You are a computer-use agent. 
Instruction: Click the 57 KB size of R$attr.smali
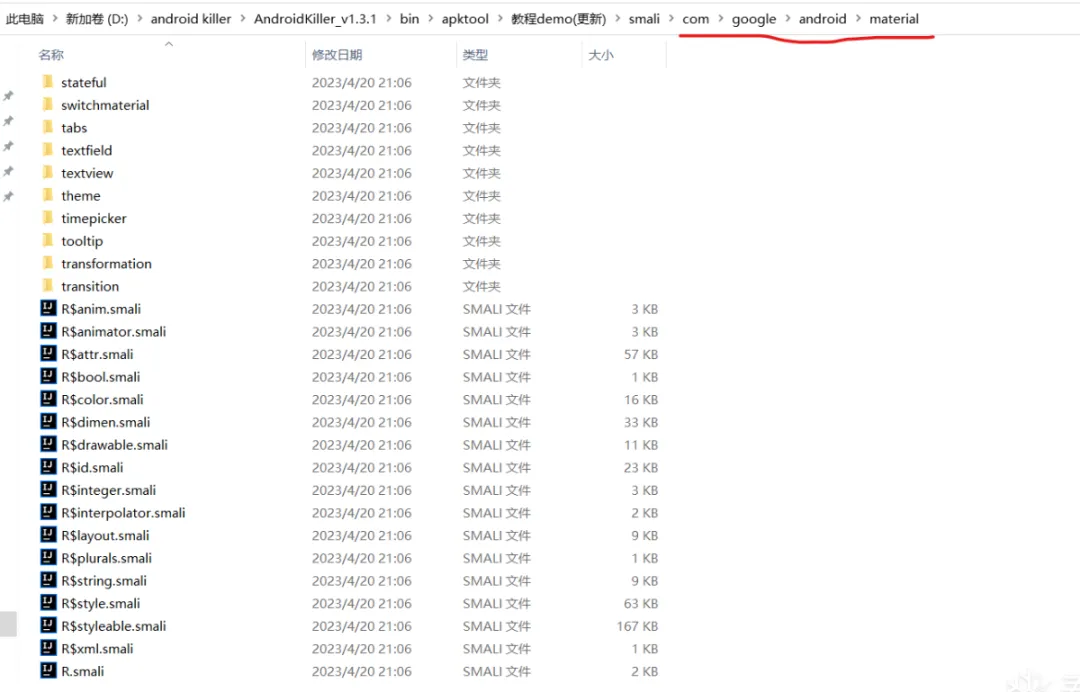(641, 354)
